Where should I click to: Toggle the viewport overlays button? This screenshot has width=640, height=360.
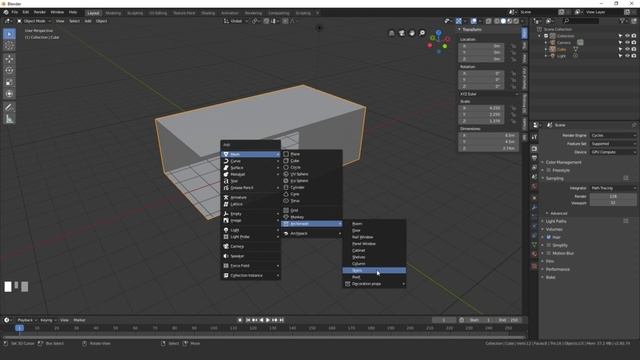473,21
